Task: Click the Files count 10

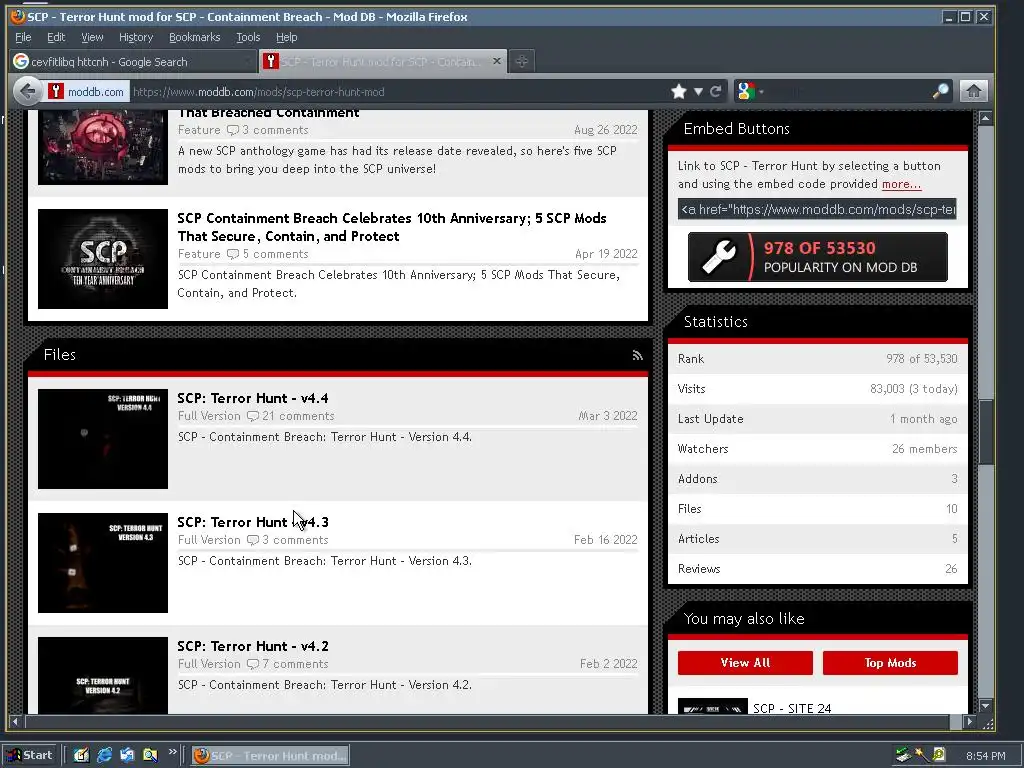Action: 952,509
